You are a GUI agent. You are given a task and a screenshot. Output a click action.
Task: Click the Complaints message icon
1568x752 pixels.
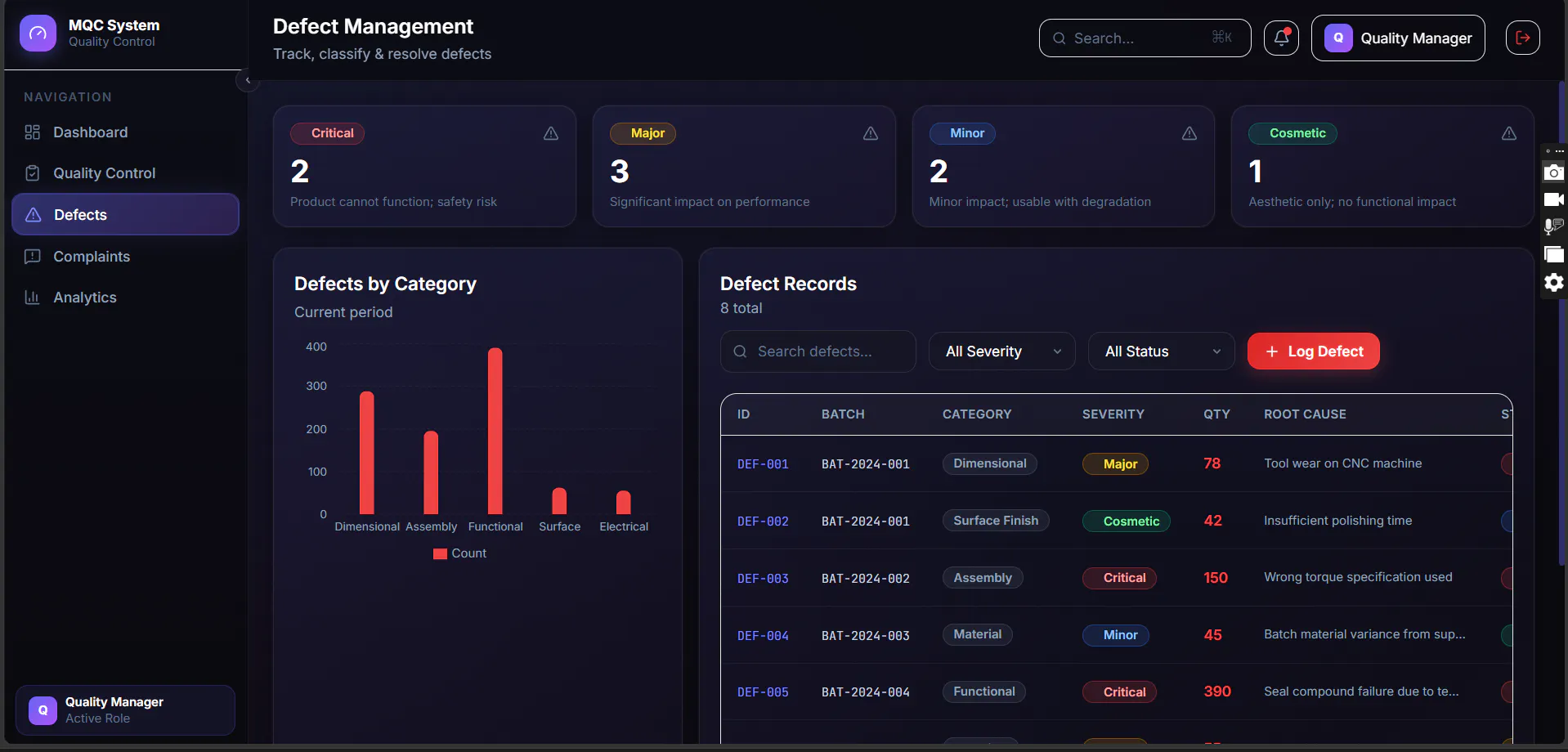tap(33, 257)
